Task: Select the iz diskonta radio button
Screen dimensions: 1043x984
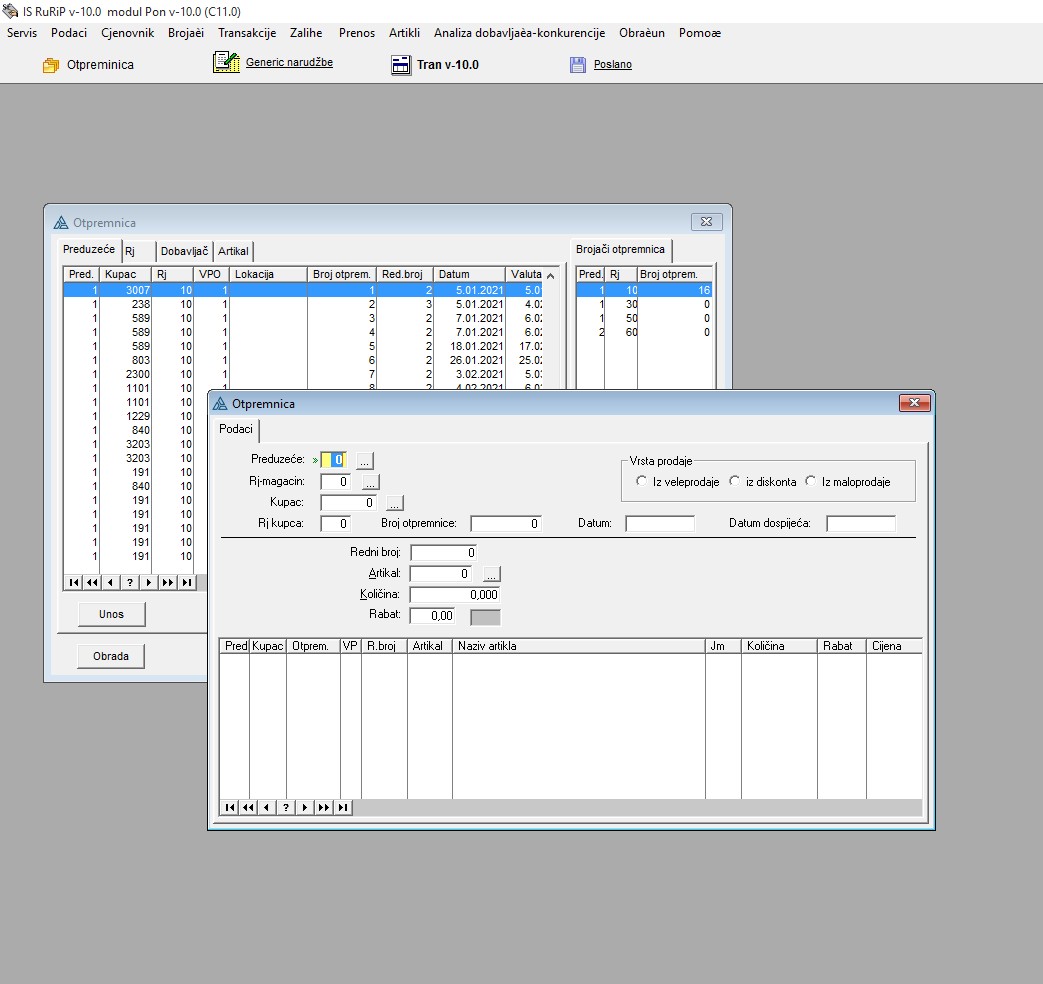Action: pos(735,481)
